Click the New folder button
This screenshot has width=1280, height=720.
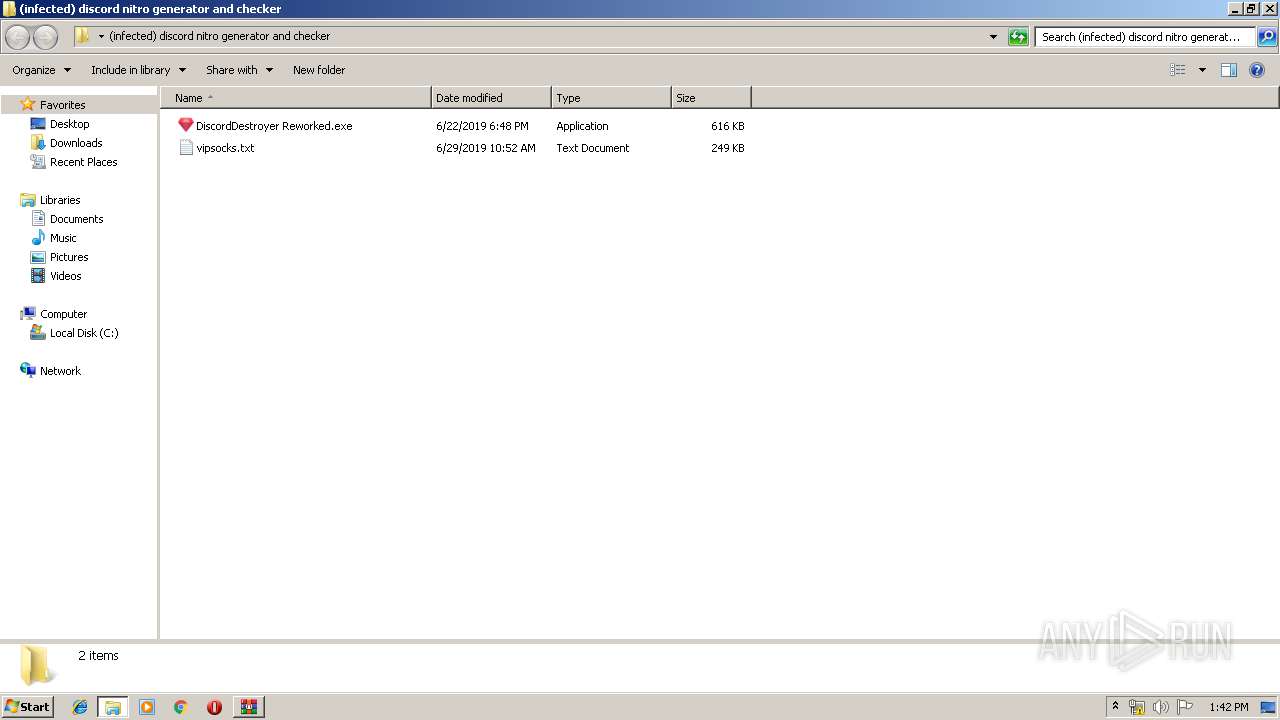point(319,70)
